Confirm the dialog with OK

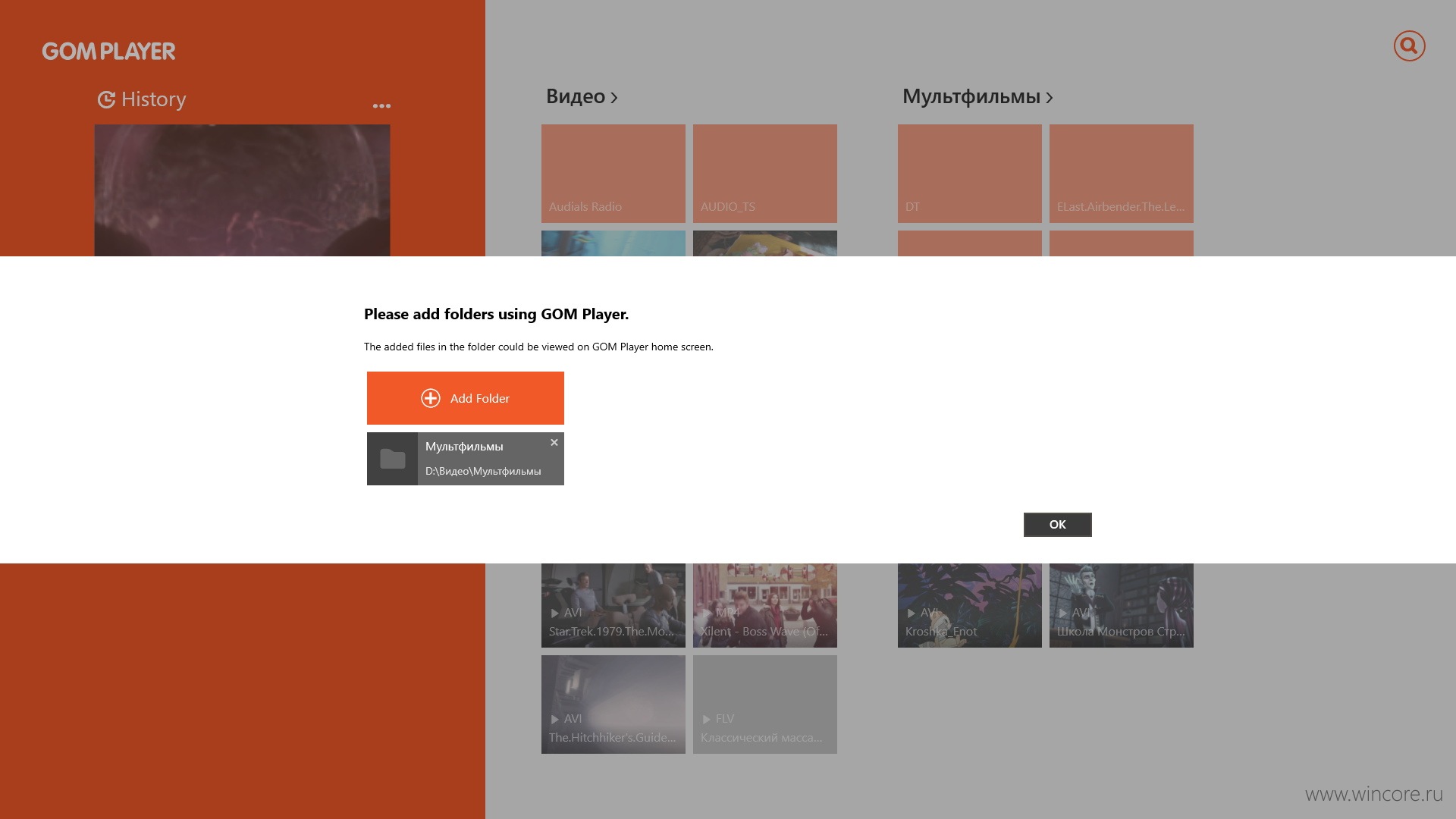[1057, 525]
